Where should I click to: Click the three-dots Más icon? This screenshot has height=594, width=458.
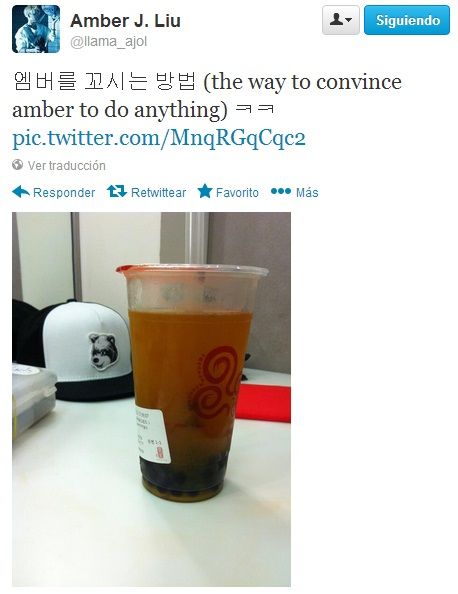tap(281, 191)
